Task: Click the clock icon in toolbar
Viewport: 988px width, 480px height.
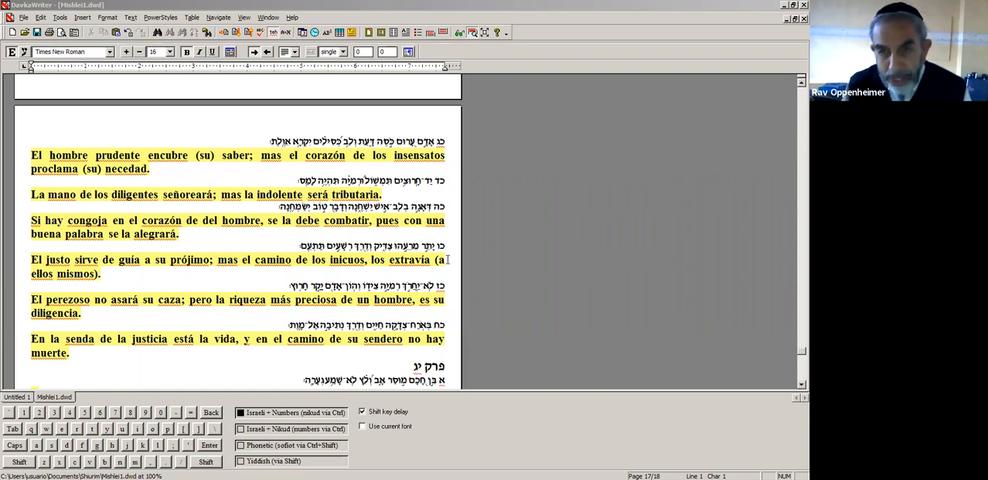Action: click(314, 32)
